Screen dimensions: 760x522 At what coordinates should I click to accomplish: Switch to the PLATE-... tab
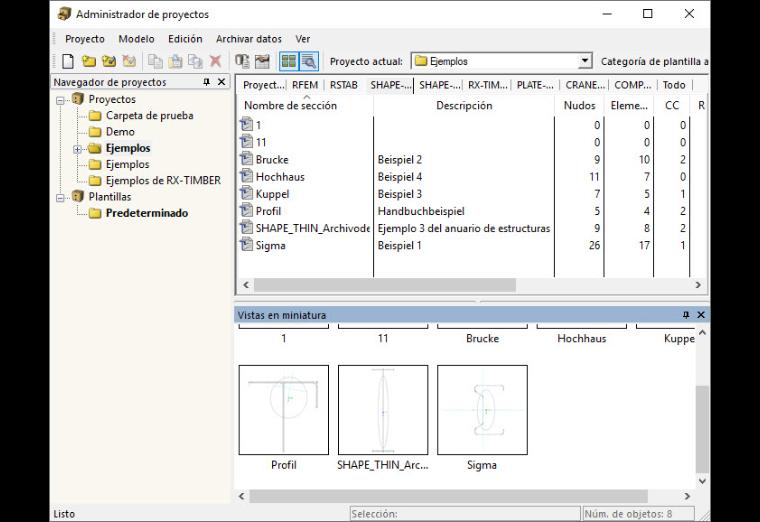click(535, 85)
